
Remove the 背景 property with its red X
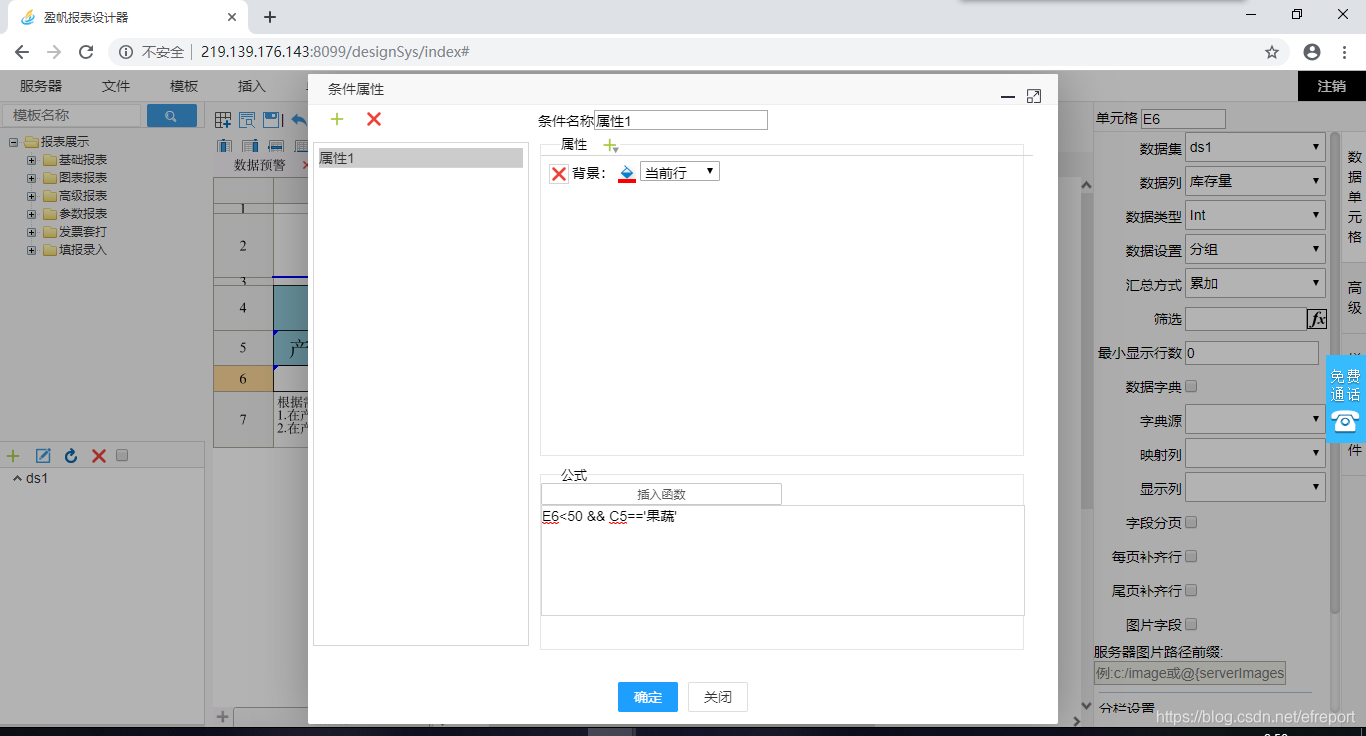coord(559,174)
